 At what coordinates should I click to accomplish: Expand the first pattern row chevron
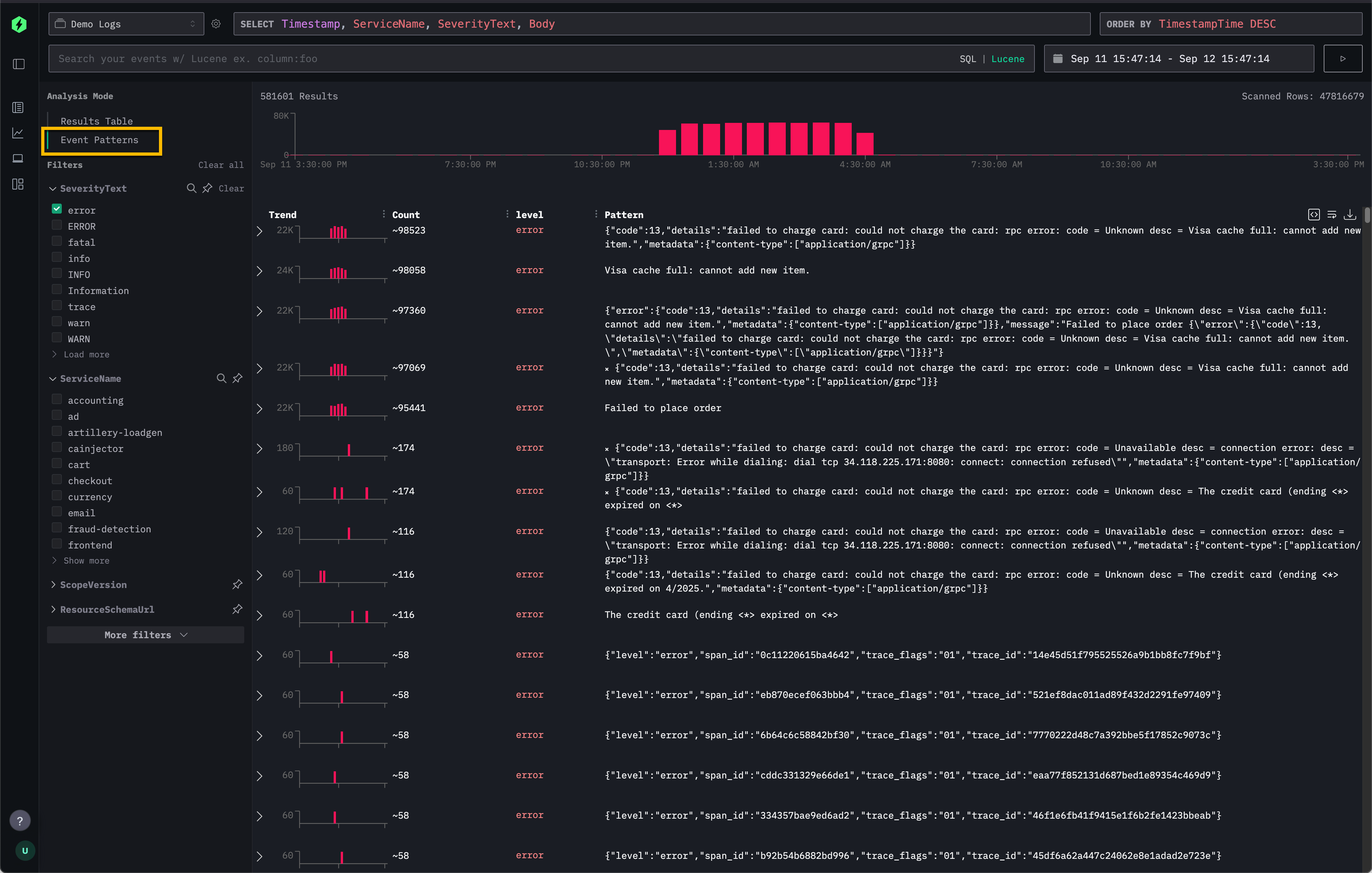260,231
